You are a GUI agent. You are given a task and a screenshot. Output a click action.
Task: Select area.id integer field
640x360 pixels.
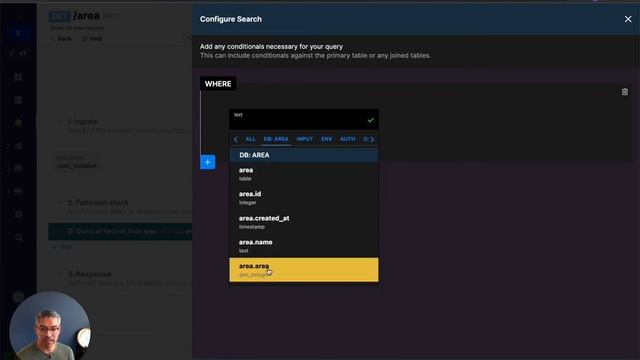pos(304,198)
